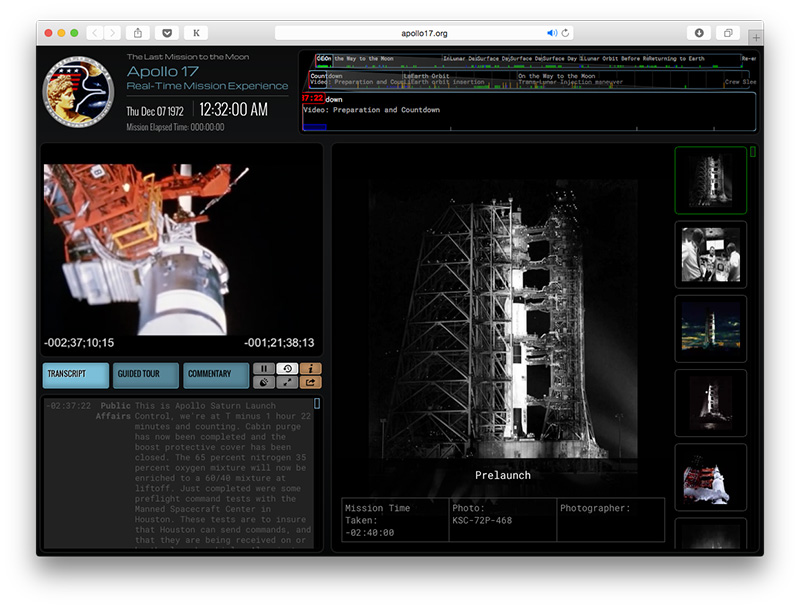The width and height of the screenshot is (800, 608).
Task: Click the satellite dish icon button
Action: (x=264, y=382)
